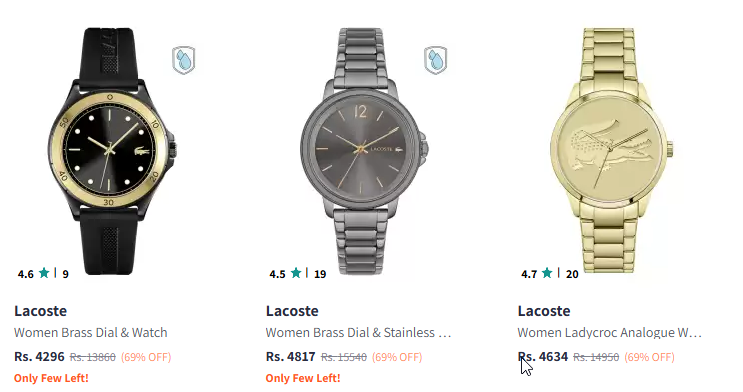The height and width of the screenshot is (392, 743).
Task: Click the Rs. 4817 price
Action: tap(290, 356)
